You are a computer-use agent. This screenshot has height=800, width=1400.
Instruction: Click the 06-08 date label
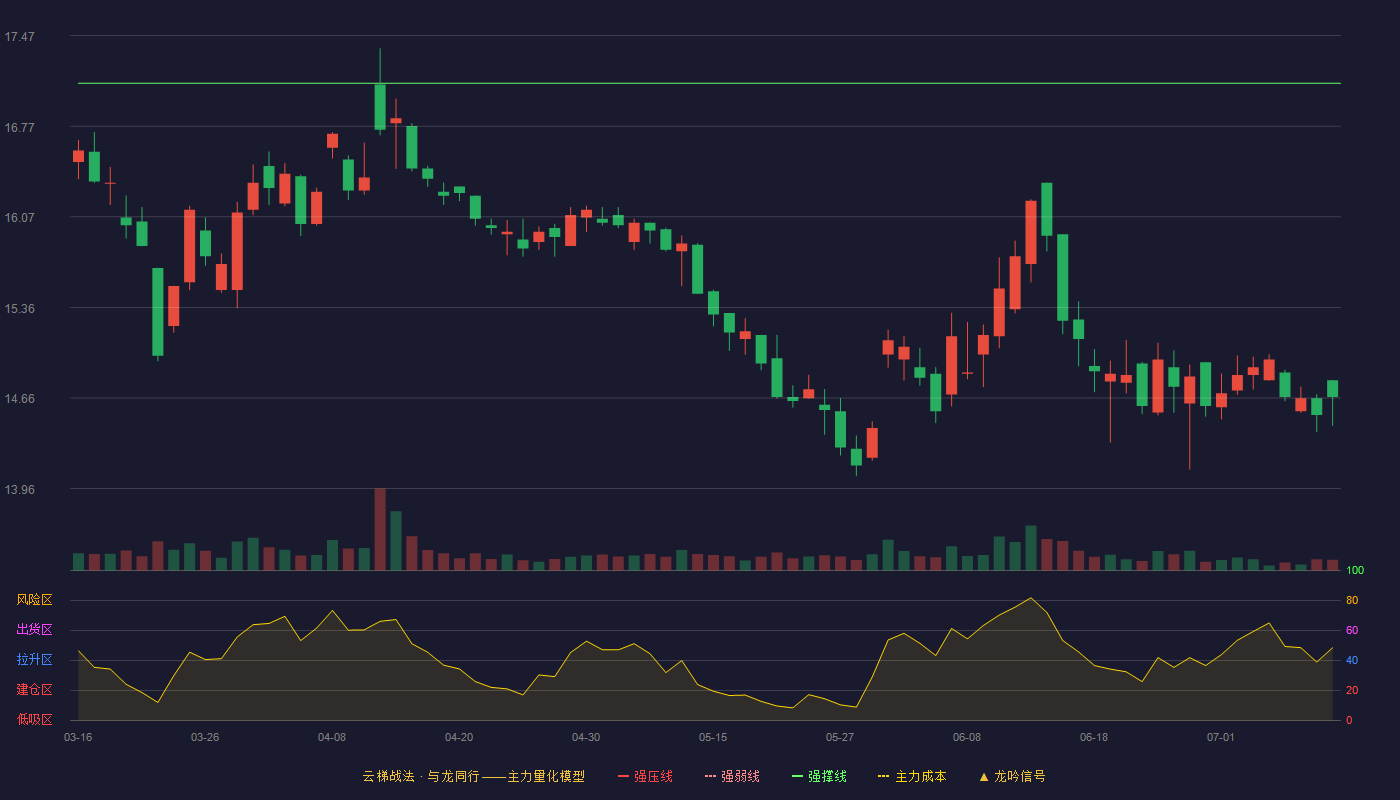(967, 737)
